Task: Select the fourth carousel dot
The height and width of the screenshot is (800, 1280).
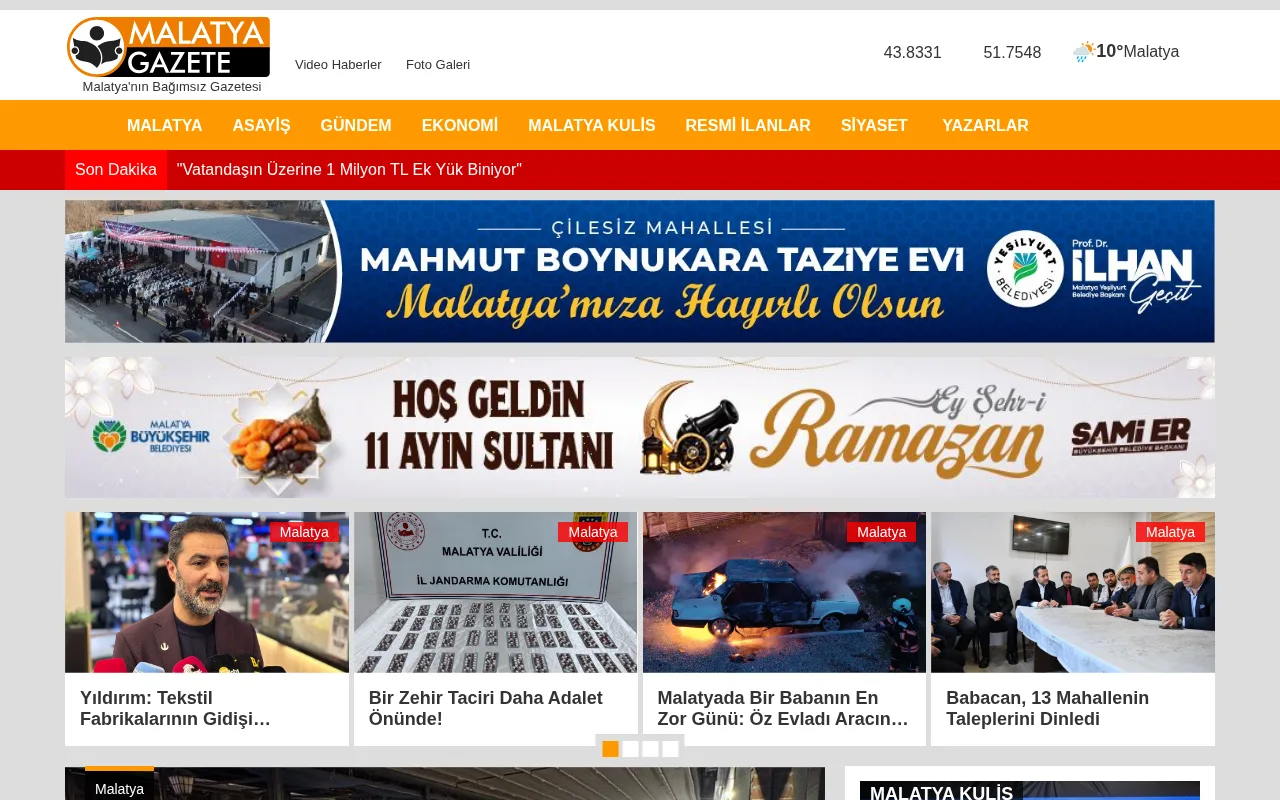Action: [x=669, y=748]
